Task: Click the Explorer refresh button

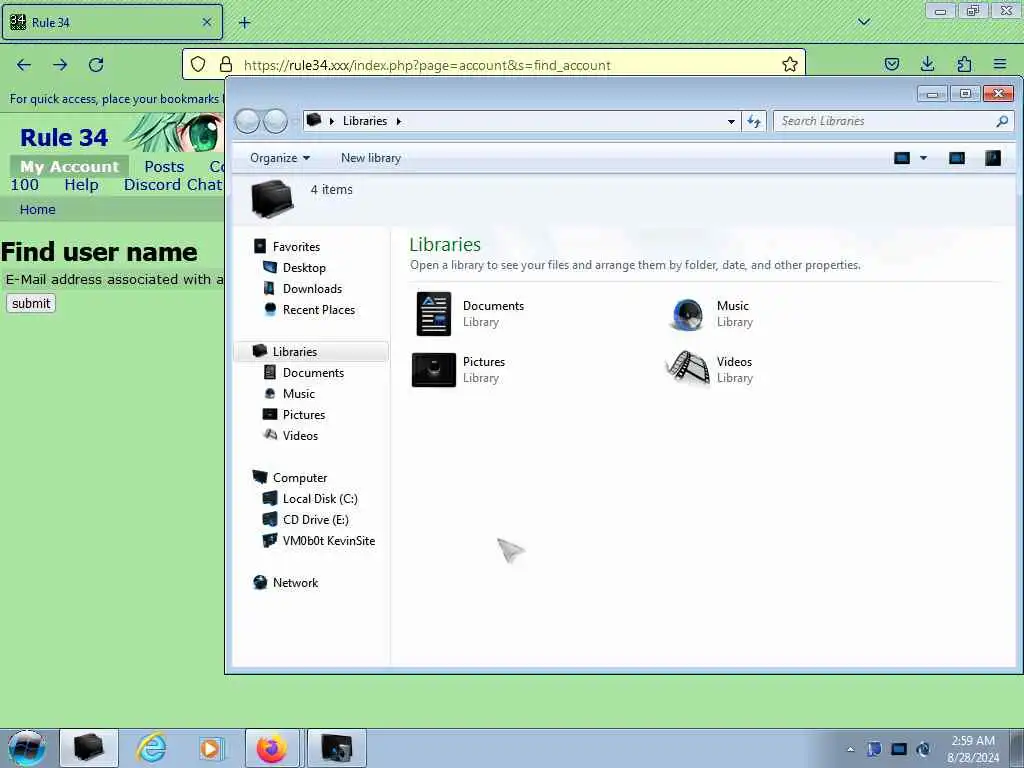Action: [754, 121]
